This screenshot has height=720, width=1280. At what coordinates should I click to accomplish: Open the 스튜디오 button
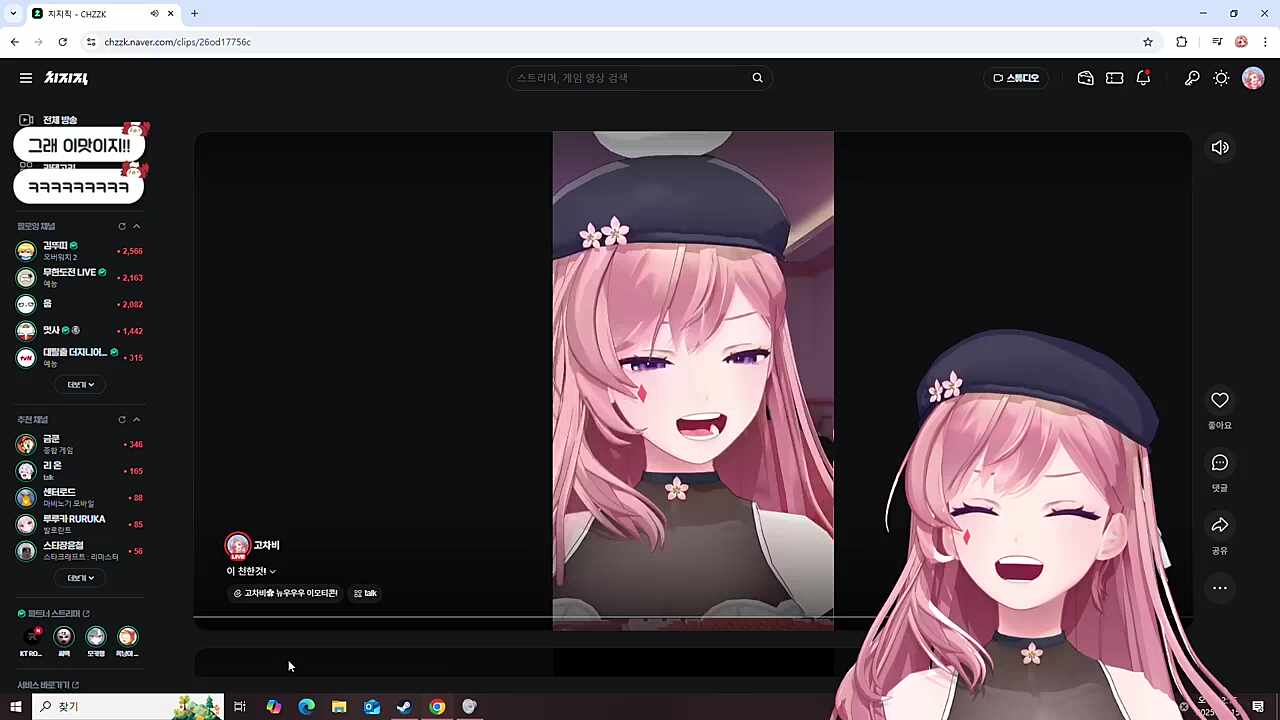(1016, 78)
